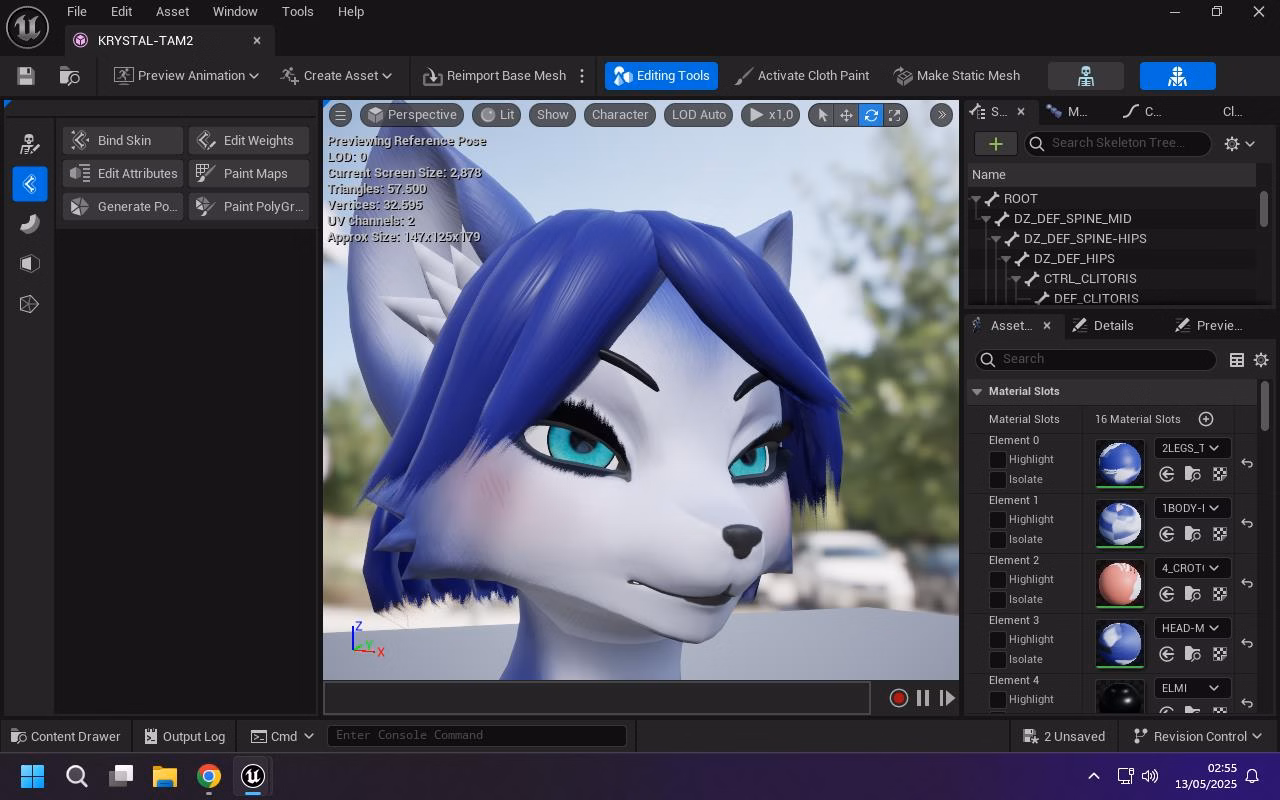This screenshot has width=1280, height=800.
Task: Open the polygon modeling mode icon in left sidebar
Action: [29, 304]
